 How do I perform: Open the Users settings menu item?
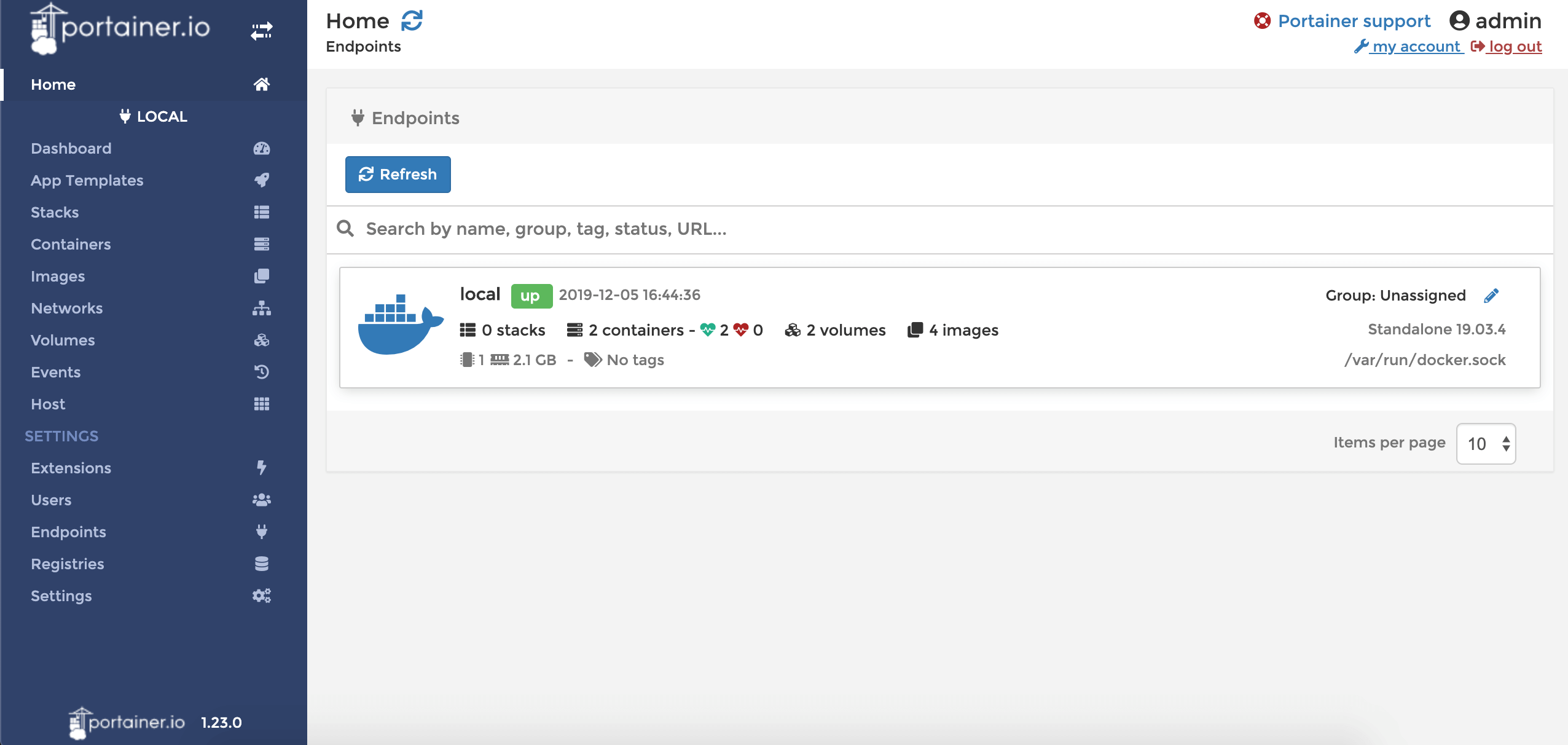[51, 500]
